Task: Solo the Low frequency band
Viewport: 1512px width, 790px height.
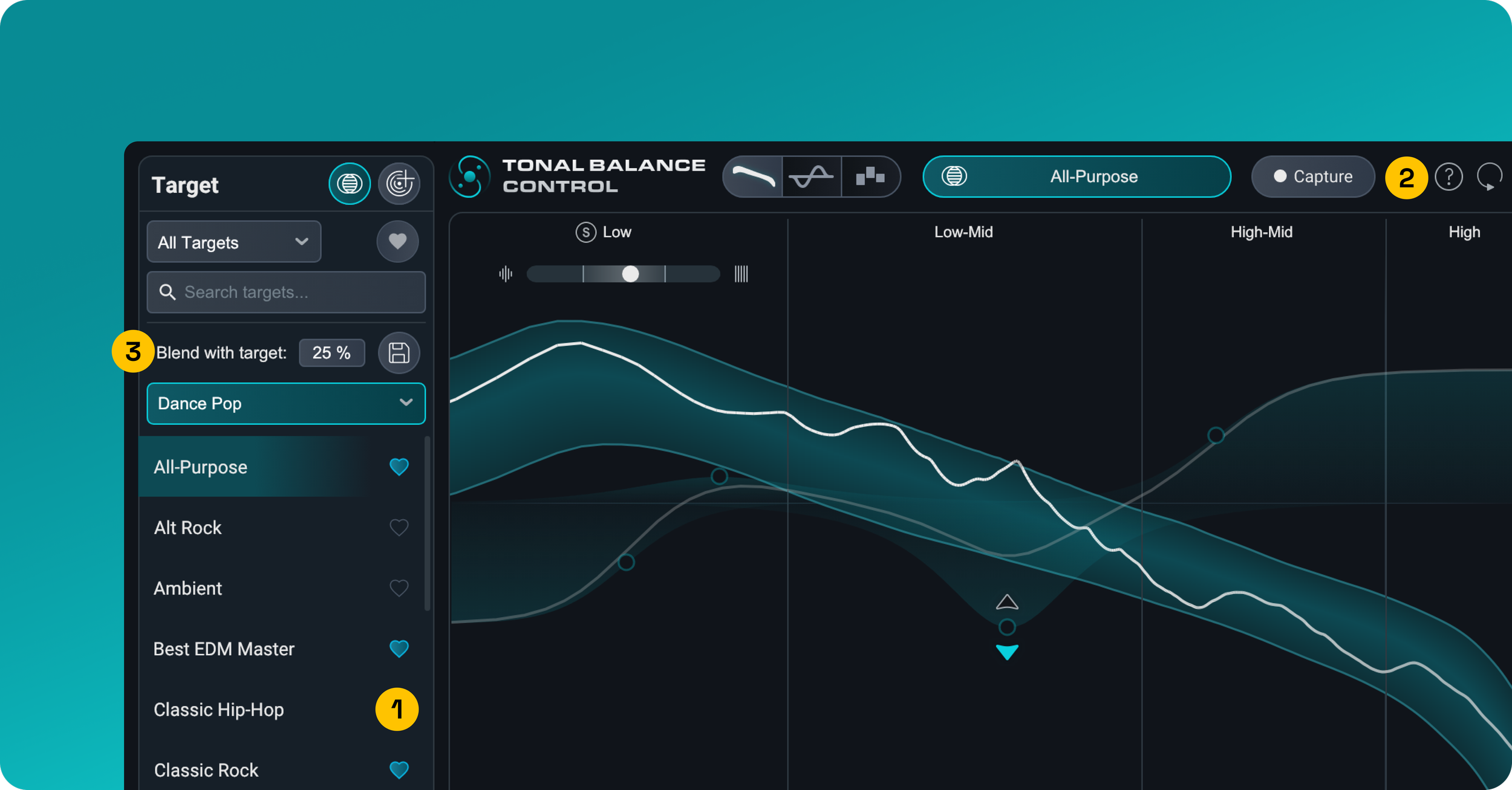Action: 585,232
